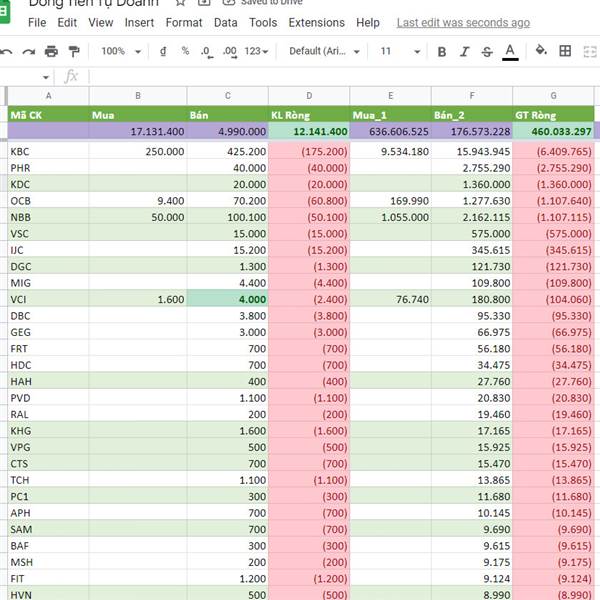Viewport: 600px width, 600px height.
Task: Click the 'Bán_2' header cell
Action: [472, 115]
